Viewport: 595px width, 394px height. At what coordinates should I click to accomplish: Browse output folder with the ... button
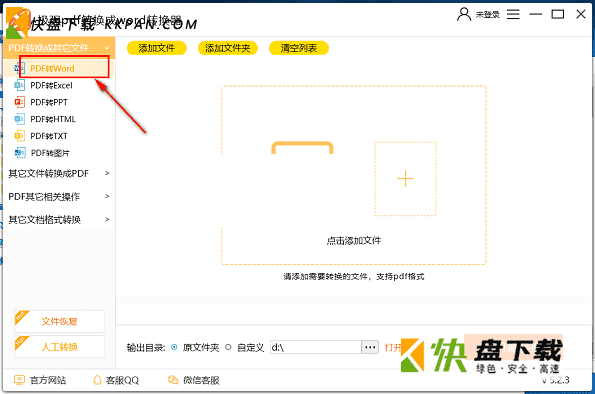click(370, 347)
